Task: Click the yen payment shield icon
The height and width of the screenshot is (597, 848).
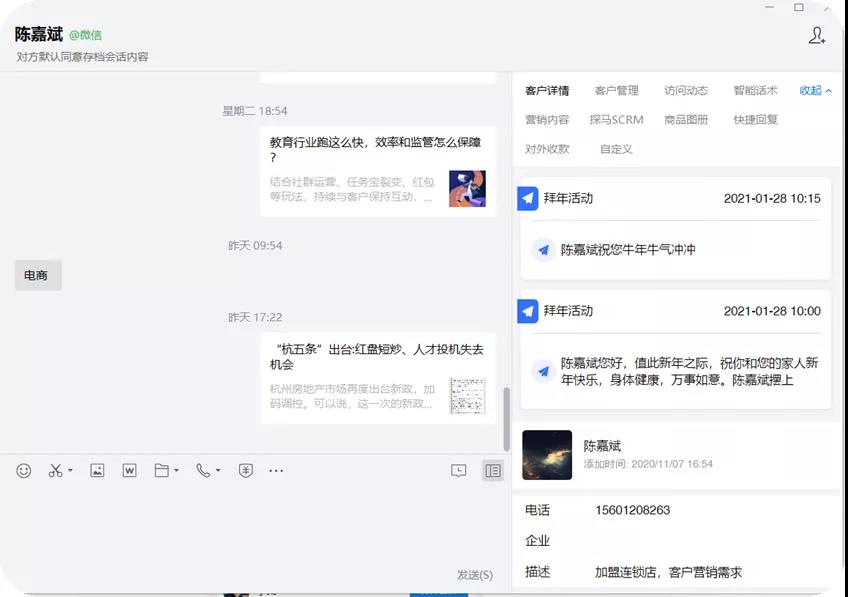Action: (x=245, y=470)
